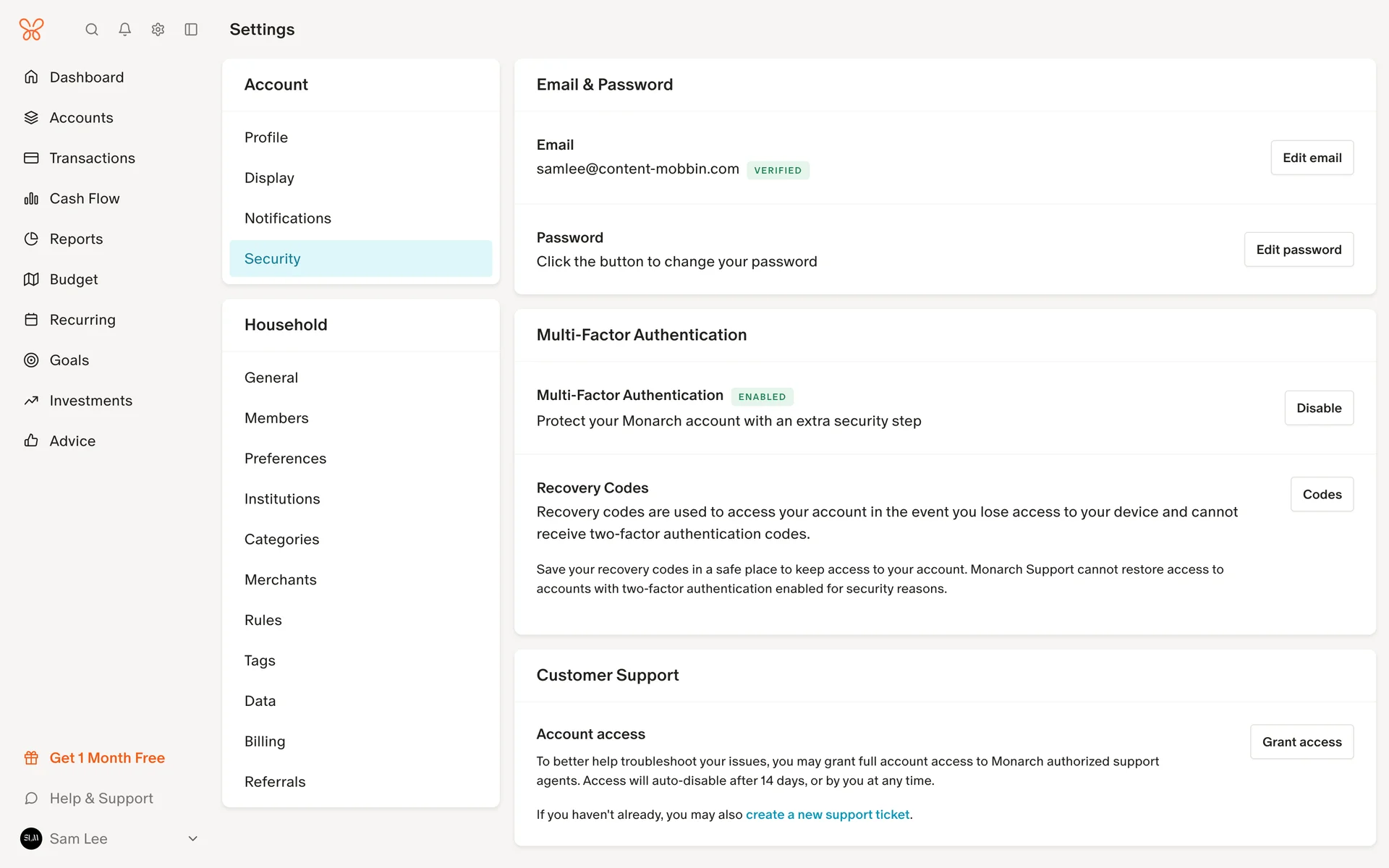Screen dimensions: 1389x868
Task: Click the settings gear icon
Action: (x=158, y=30)
